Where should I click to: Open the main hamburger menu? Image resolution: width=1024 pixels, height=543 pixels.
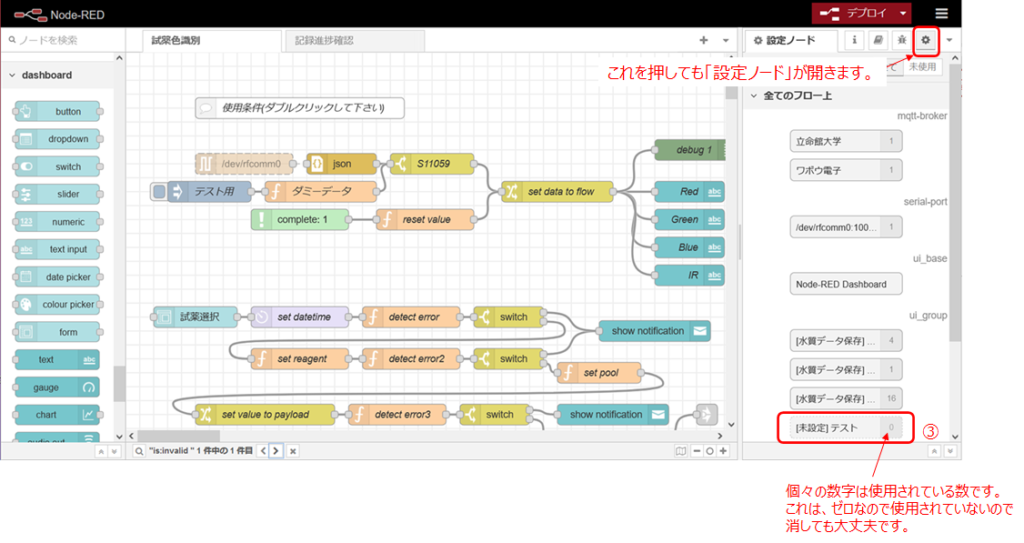click(941, 13)
